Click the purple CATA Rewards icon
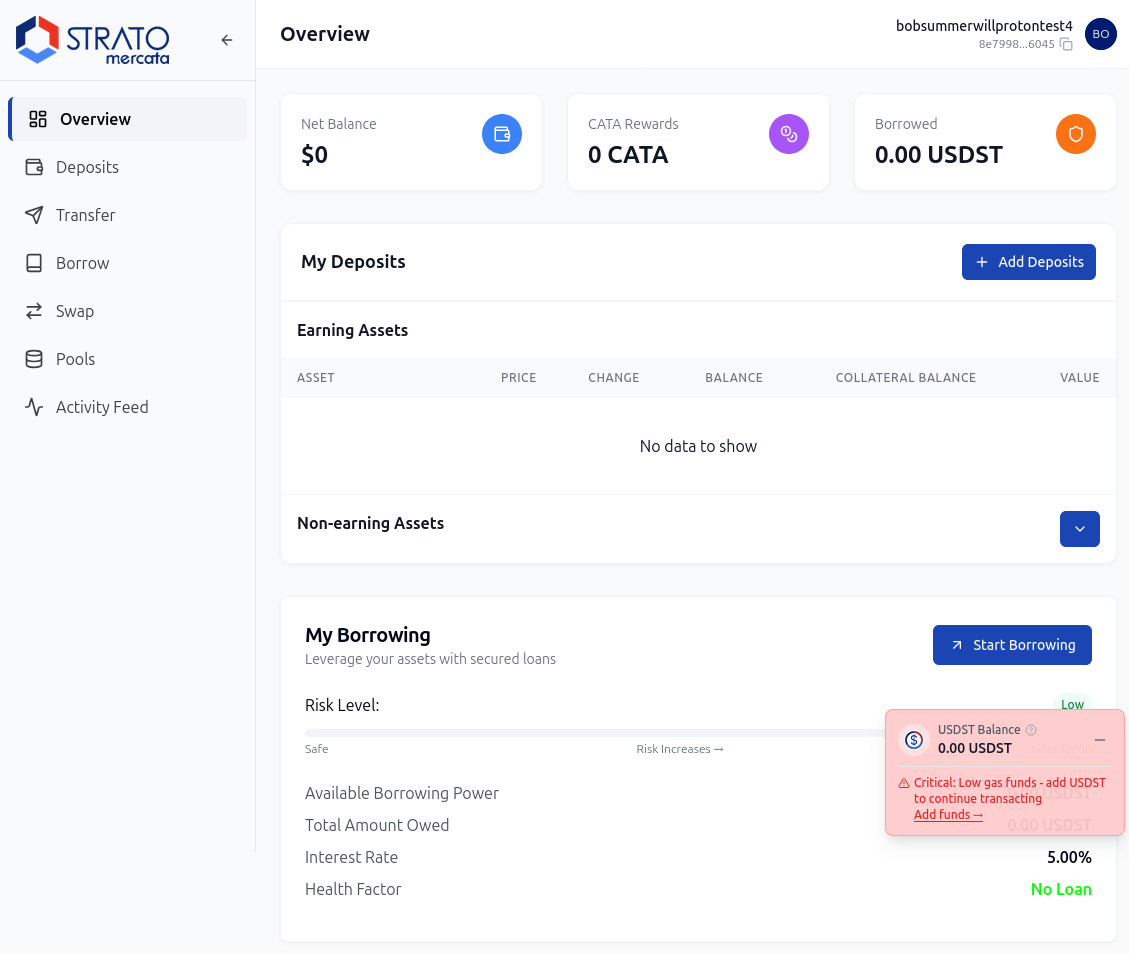The image size is (1129, 954). [x=789, y=133]
